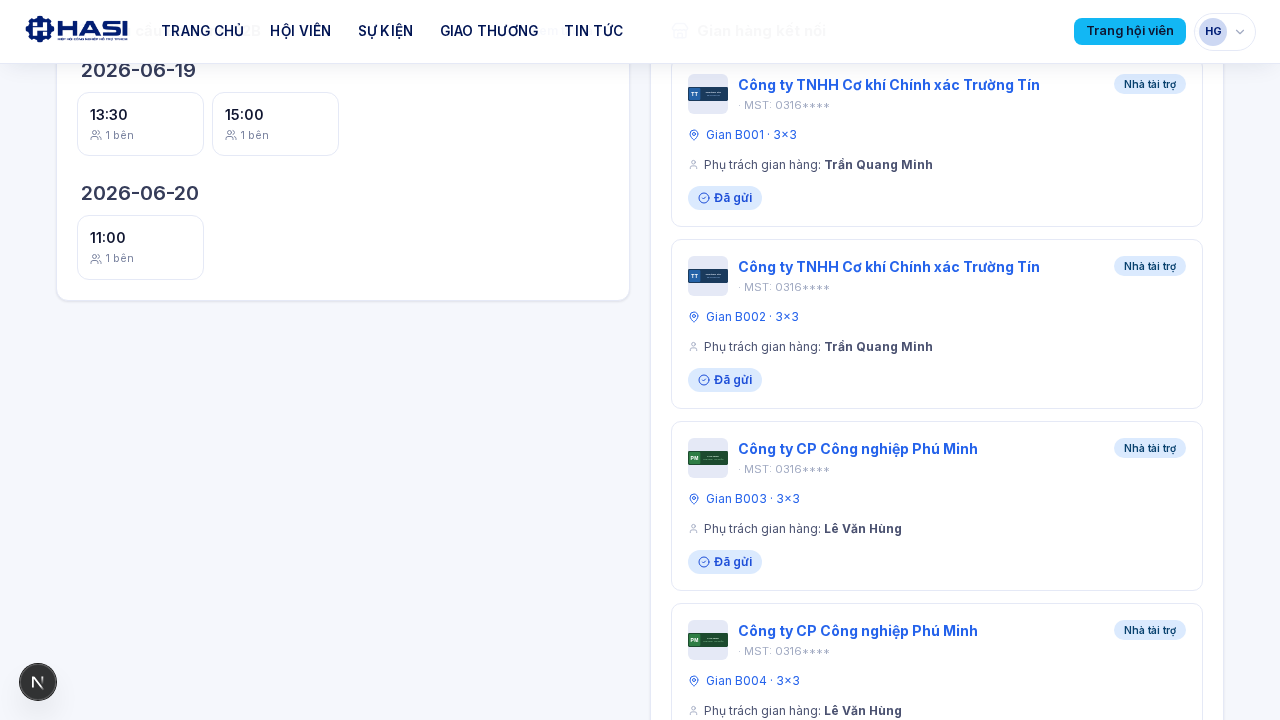Image resolution: width=1280 pixels, height=720 pixels.
Task: Open the TRANG CHỦ menu item
Action: tap(203, 31)
